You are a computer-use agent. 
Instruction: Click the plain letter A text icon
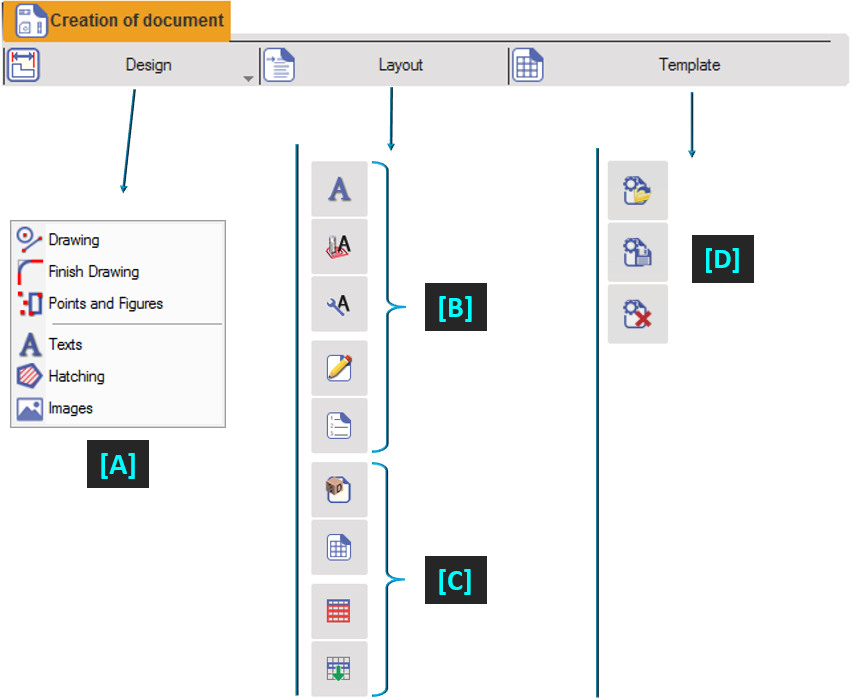pyautogui.click(x=340, y=189)
